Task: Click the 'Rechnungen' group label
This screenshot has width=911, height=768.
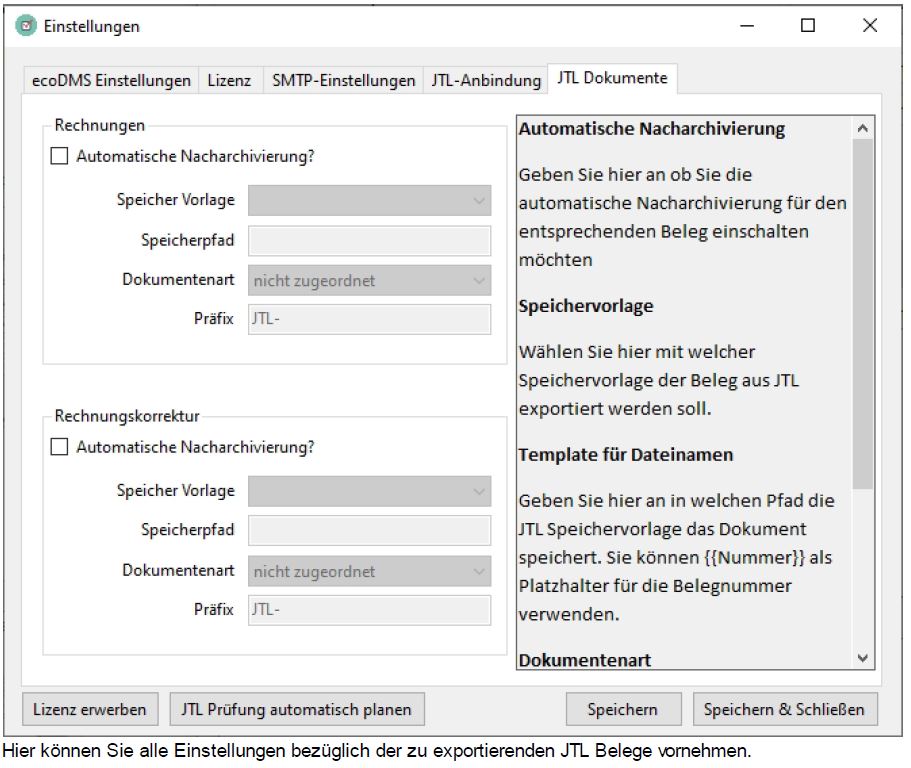Action: click(99, 125)
